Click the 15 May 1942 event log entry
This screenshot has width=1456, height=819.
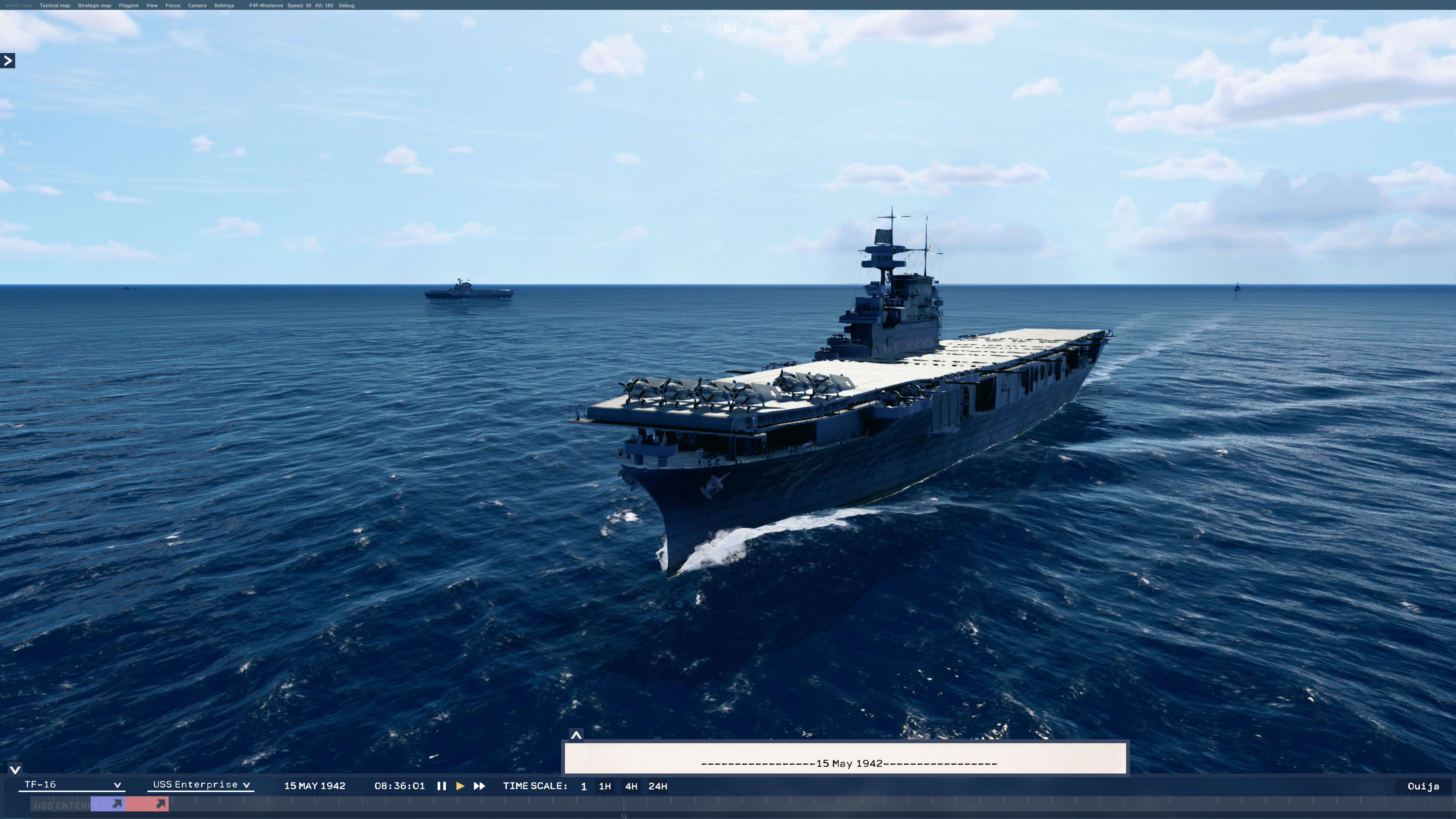(849, 763)
